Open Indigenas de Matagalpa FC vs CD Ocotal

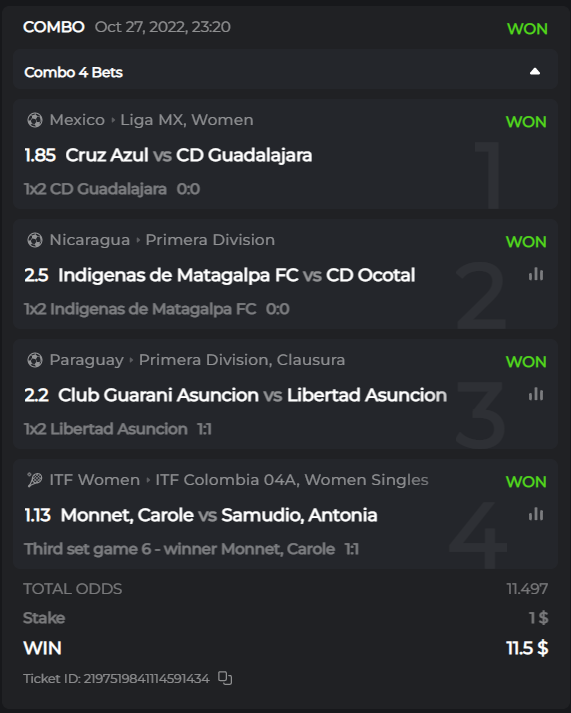point(236,275)
